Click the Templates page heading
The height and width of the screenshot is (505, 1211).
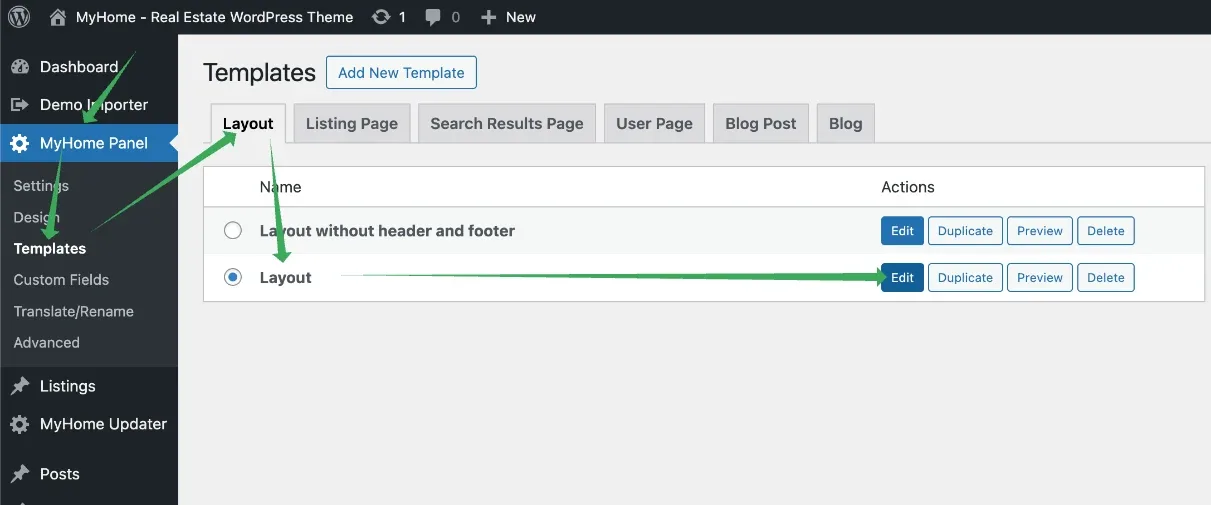click(259, 72)
